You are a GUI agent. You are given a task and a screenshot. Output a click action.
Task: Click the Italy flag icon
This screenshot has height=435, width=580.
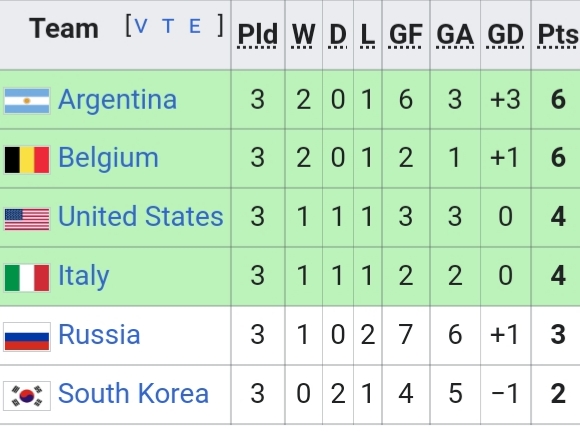coord(27,277)
